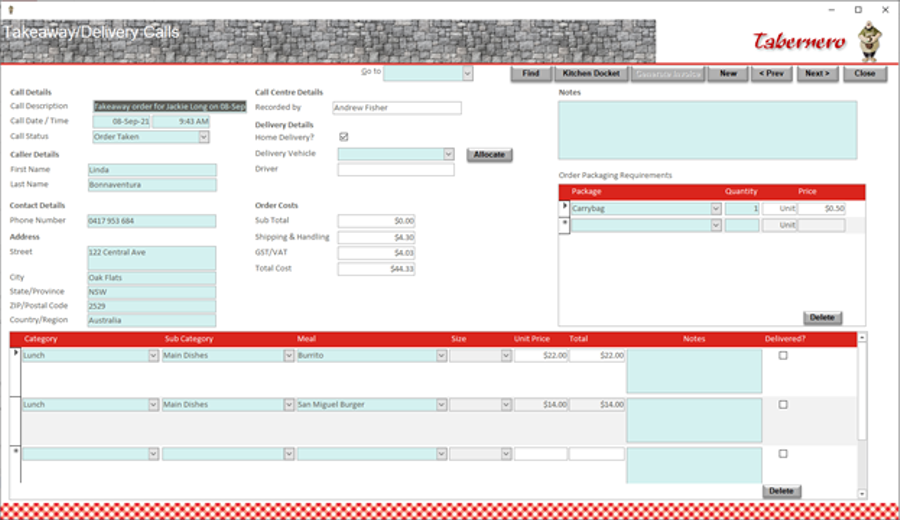Screen dimensions: 900x520
Task: Click the call Notes text area
Action: (708, 130)
